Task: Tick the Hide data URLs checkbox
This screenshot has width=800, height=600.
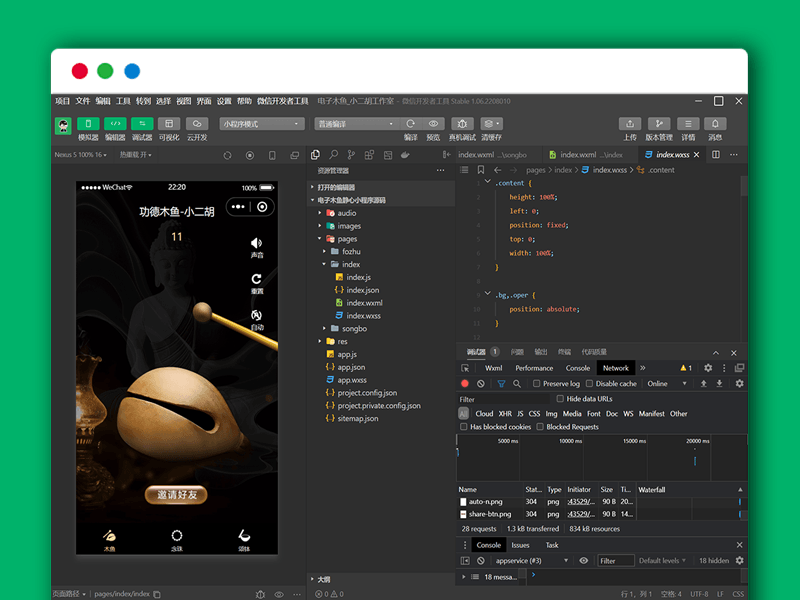Action: [x=560, y=399]
